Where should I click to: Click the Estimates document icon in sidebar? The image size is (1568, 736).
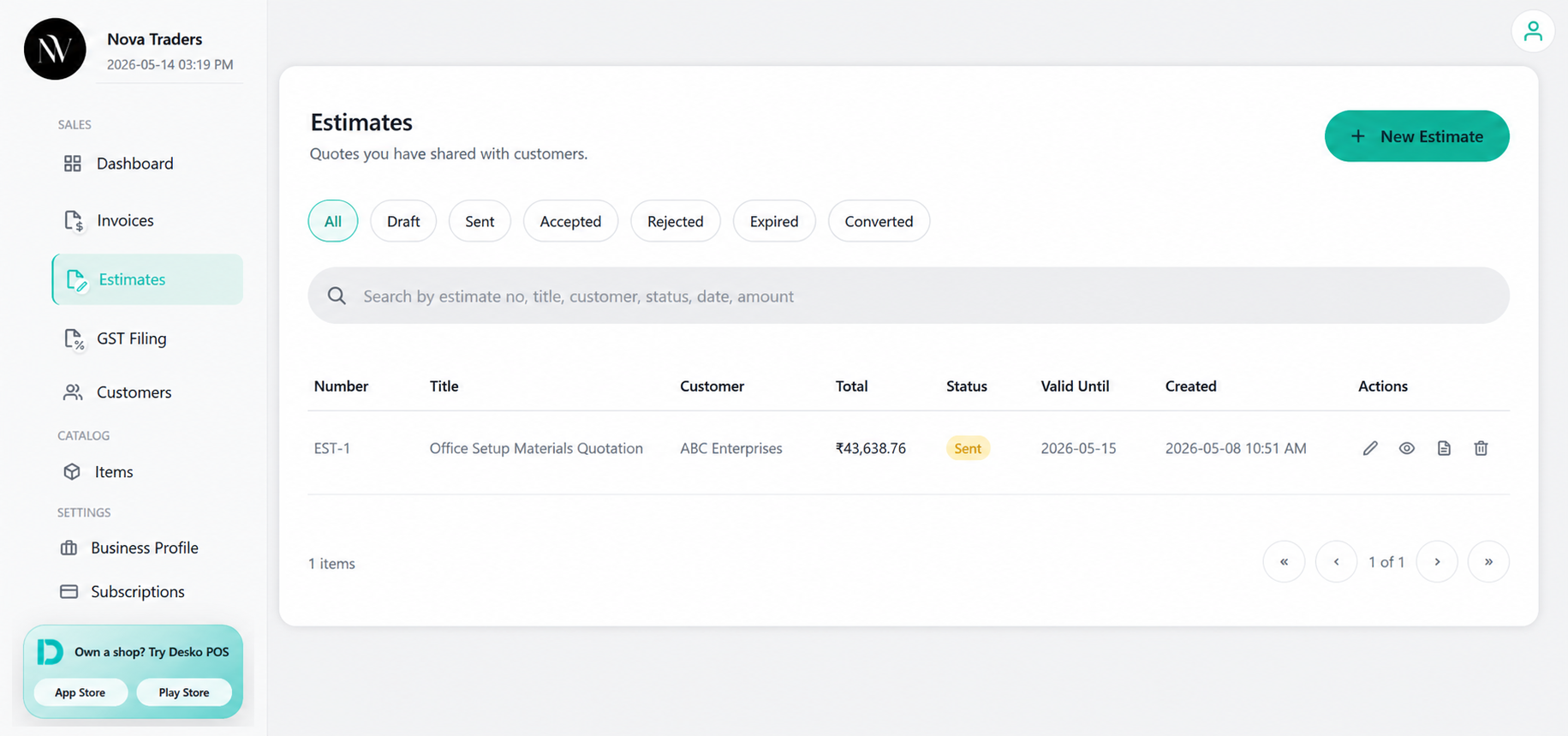(x=76, y=279)
